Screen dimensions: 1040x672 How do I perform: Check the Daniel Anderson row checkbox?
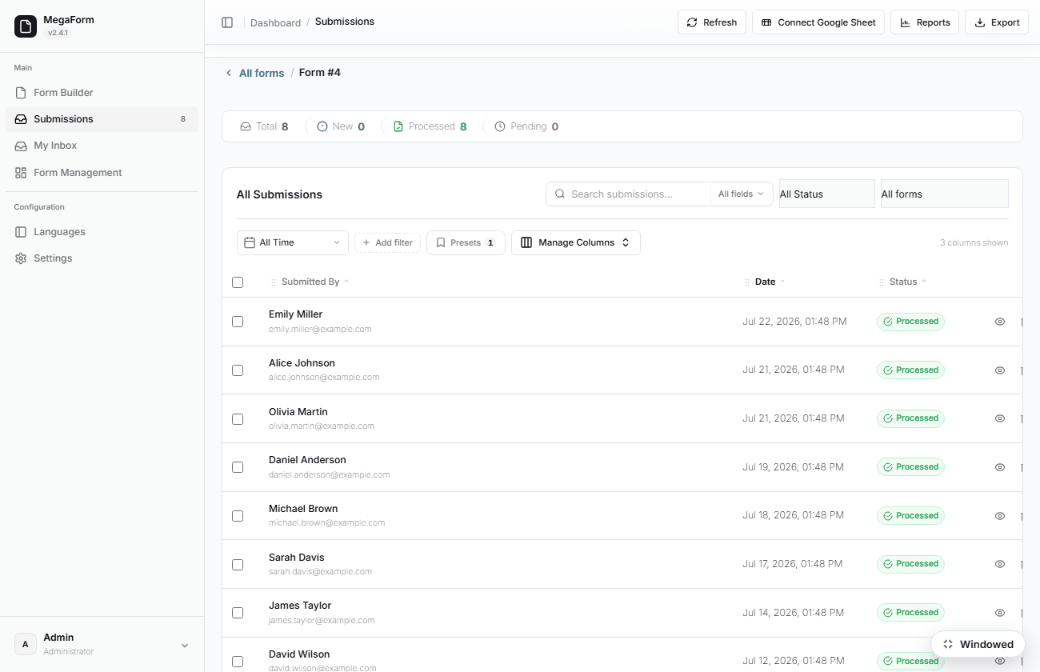point(237,468)
